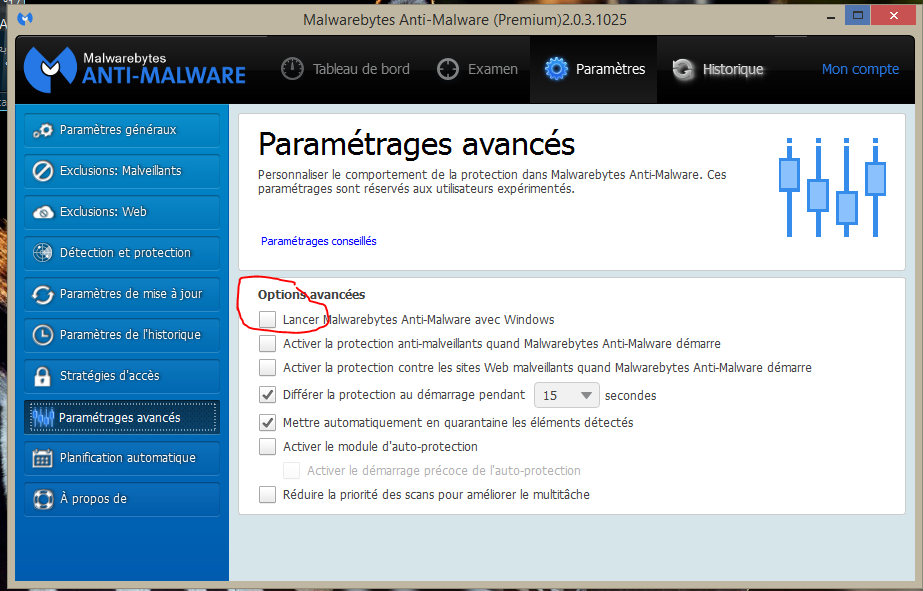923x591 pixels.
Task: Select the Paramètres tab
Action: coord(594,69)
